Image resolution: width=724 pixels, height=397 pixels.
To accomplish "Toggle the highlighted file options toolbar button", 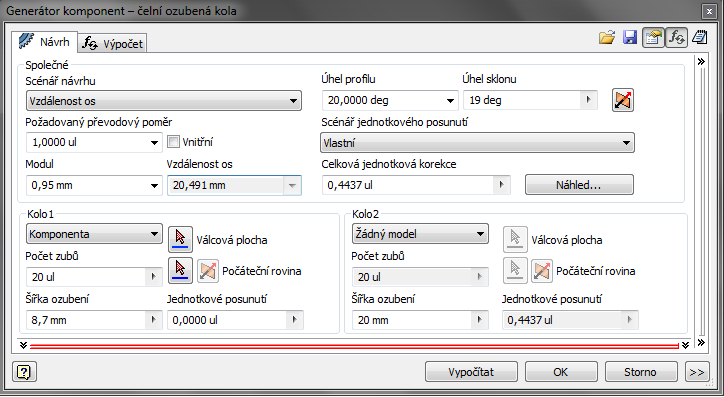I will [653, 37].
